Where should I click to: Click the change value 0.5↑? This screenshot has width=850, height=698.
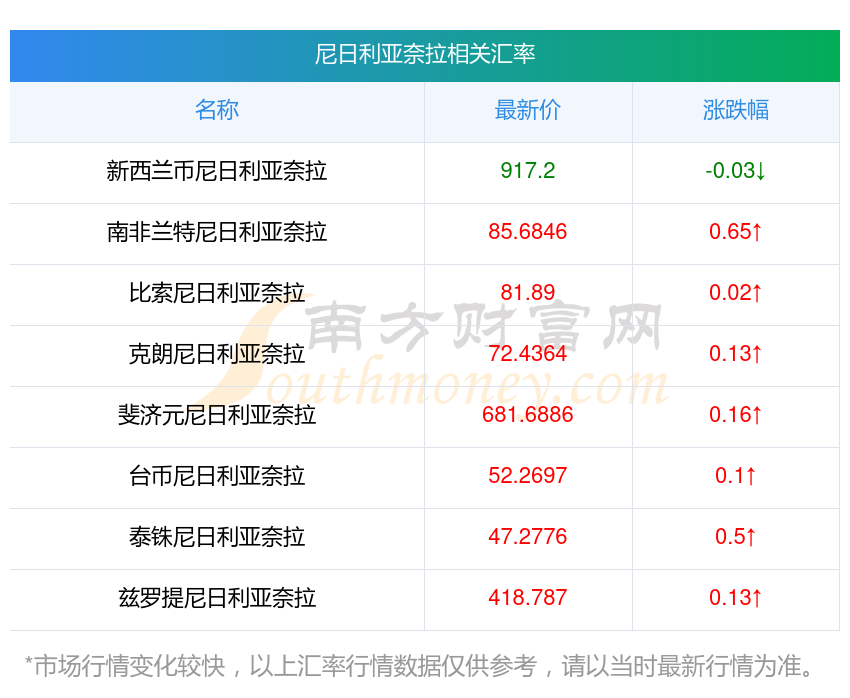tap(736, 537)
